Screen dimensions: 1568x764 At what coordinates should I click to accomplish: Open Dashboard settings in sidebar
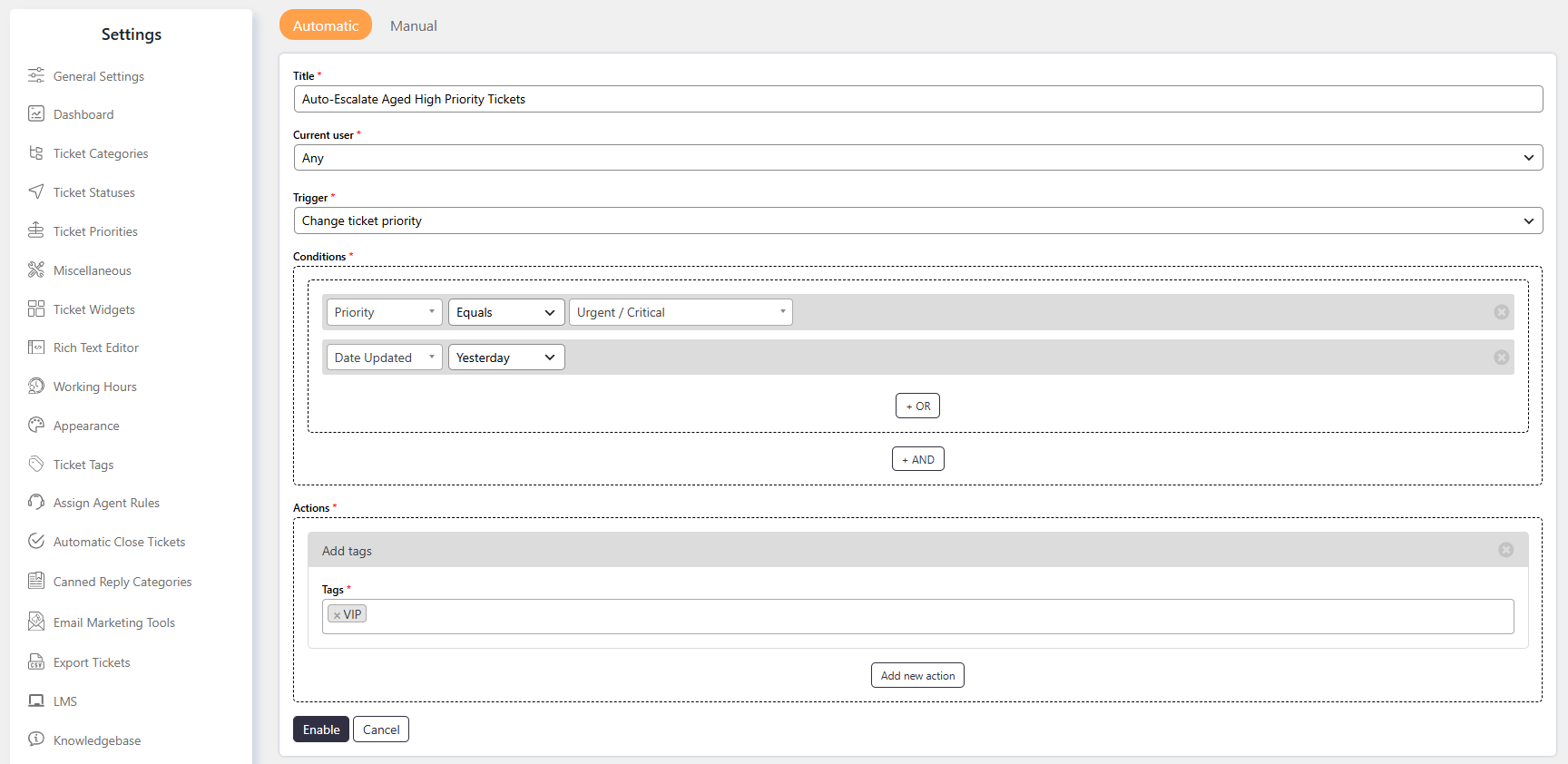[x=83, y=114]
